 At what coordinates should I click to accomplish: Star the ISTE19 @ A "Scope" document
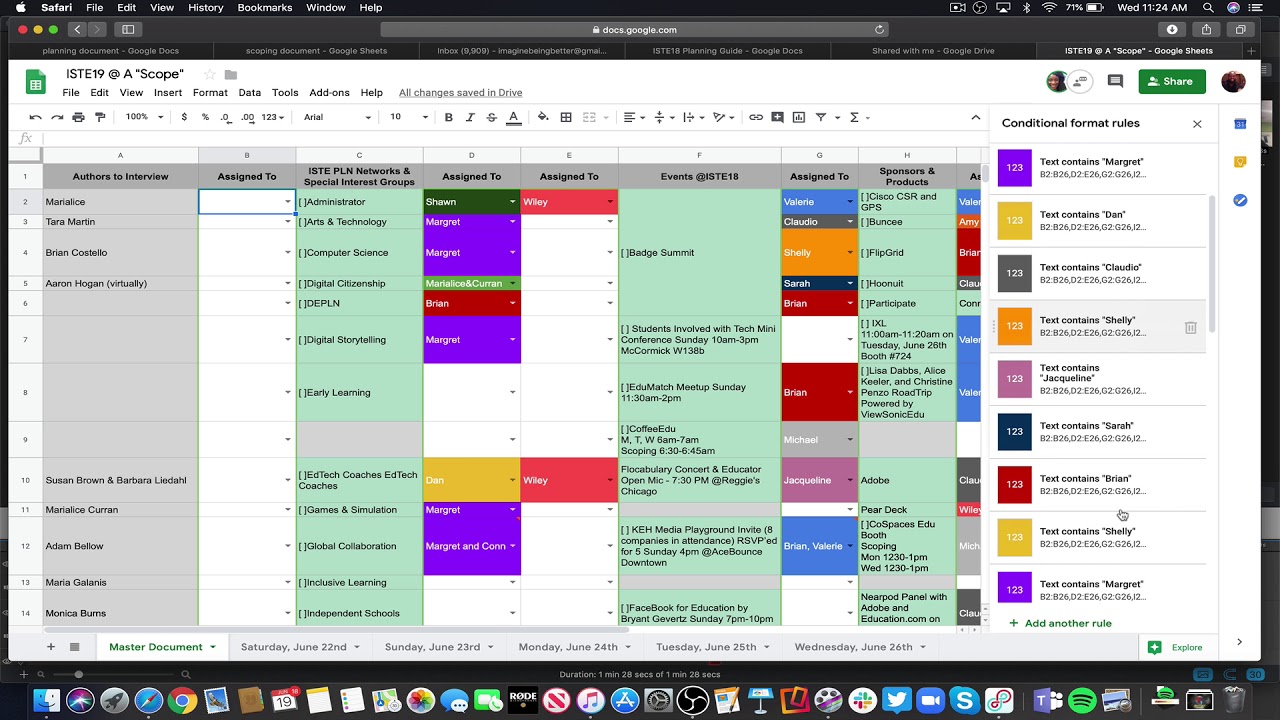coord(209,74)
